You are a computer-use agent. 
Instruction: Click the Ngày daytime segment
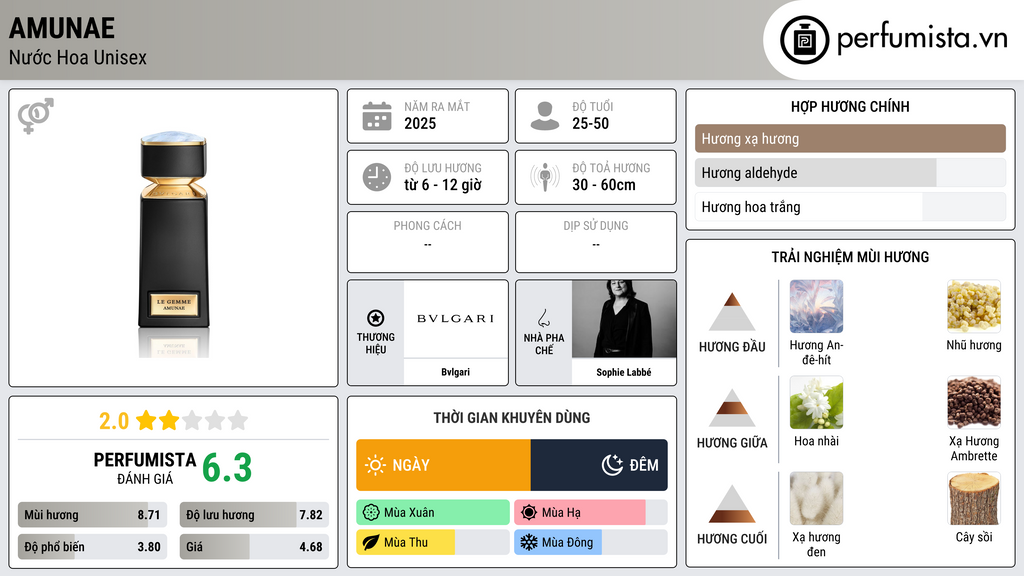coord(443,465)
